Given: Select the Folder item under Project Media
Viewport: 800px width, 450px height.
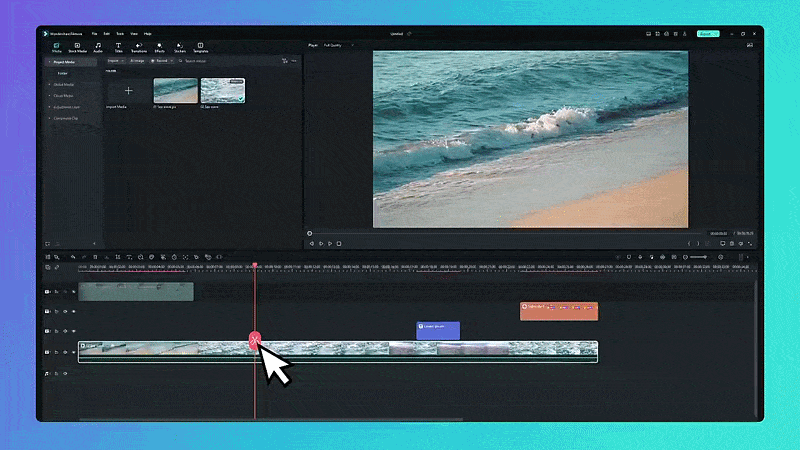Looking at the screenshot, I should (x=63, y=73).
